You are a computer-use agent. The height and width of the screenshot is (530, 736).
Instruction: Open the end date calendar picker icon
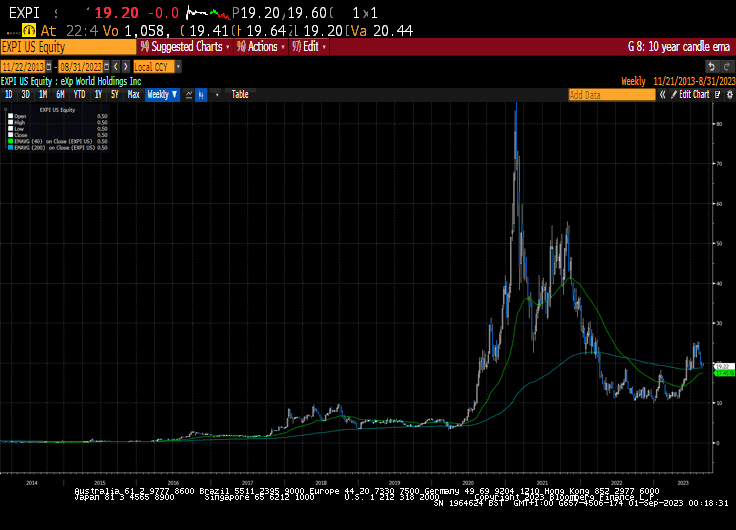point(107,67)
